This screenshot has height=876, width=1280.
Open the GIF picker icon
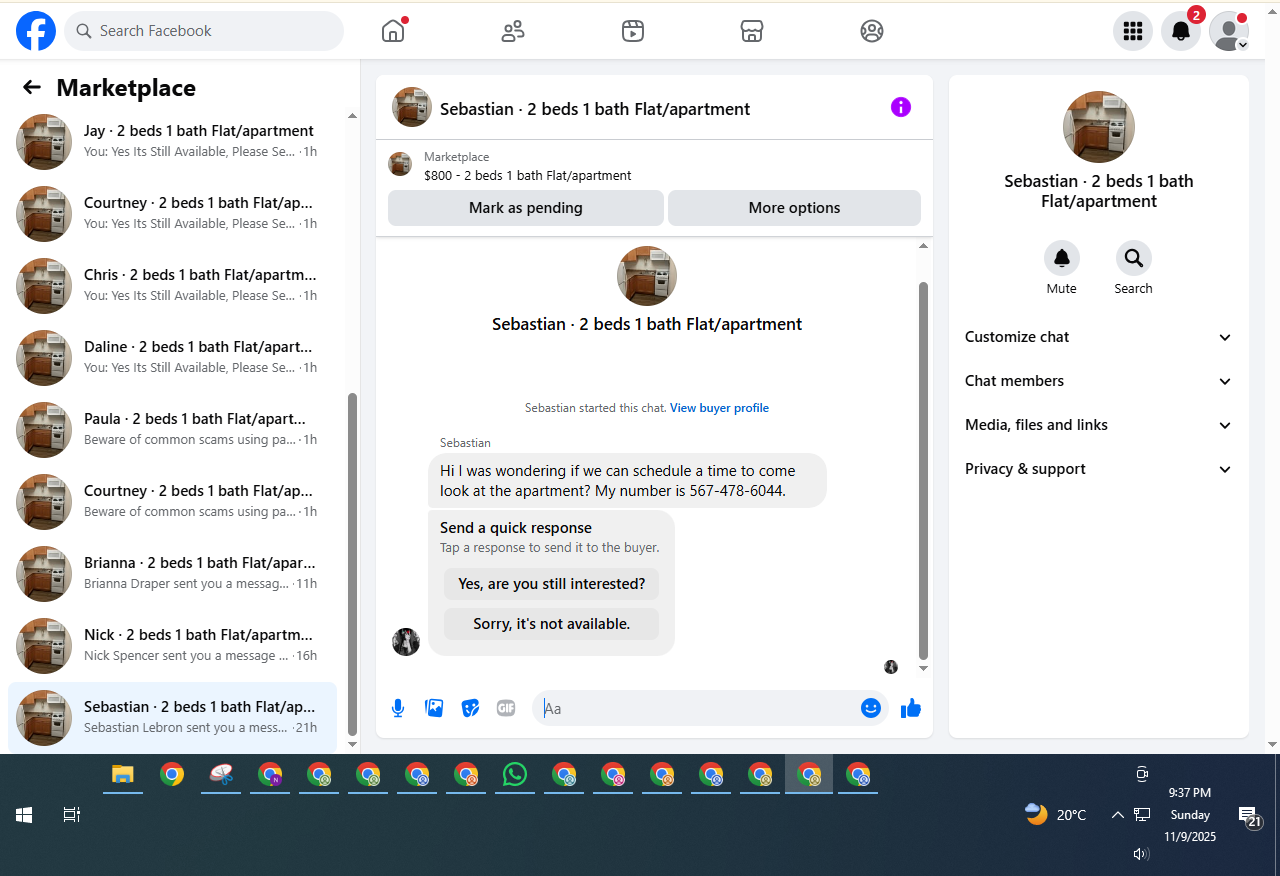(x=506, y=708)
